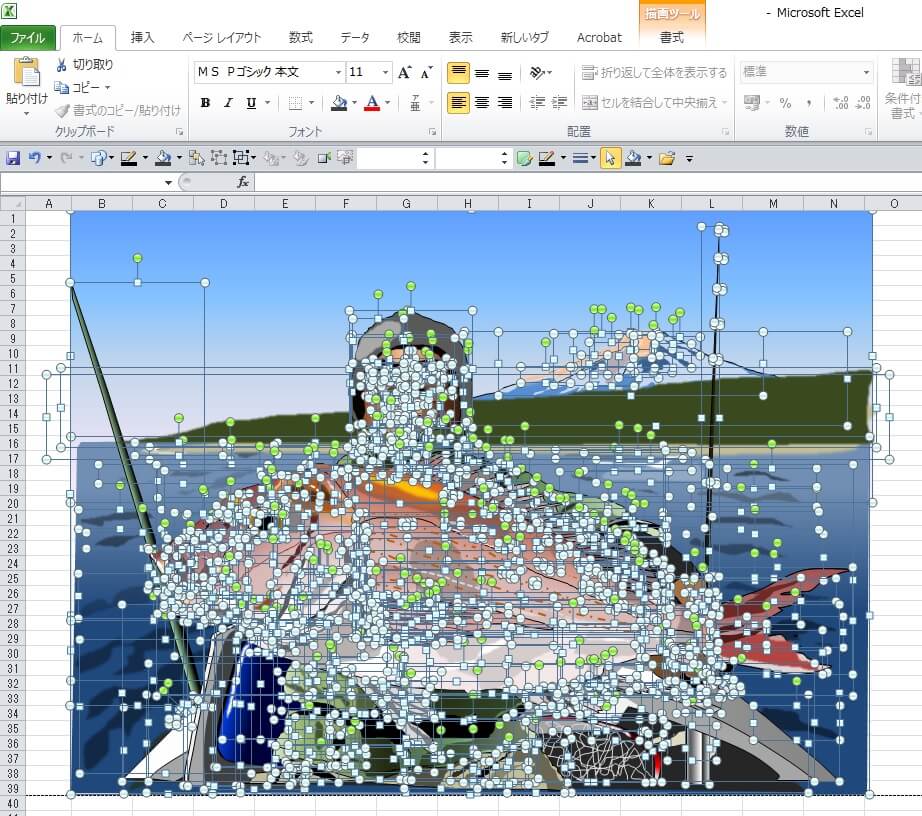
Task: Click the Save icon in quick access toolbar
Action: click(x=12, y=158)
